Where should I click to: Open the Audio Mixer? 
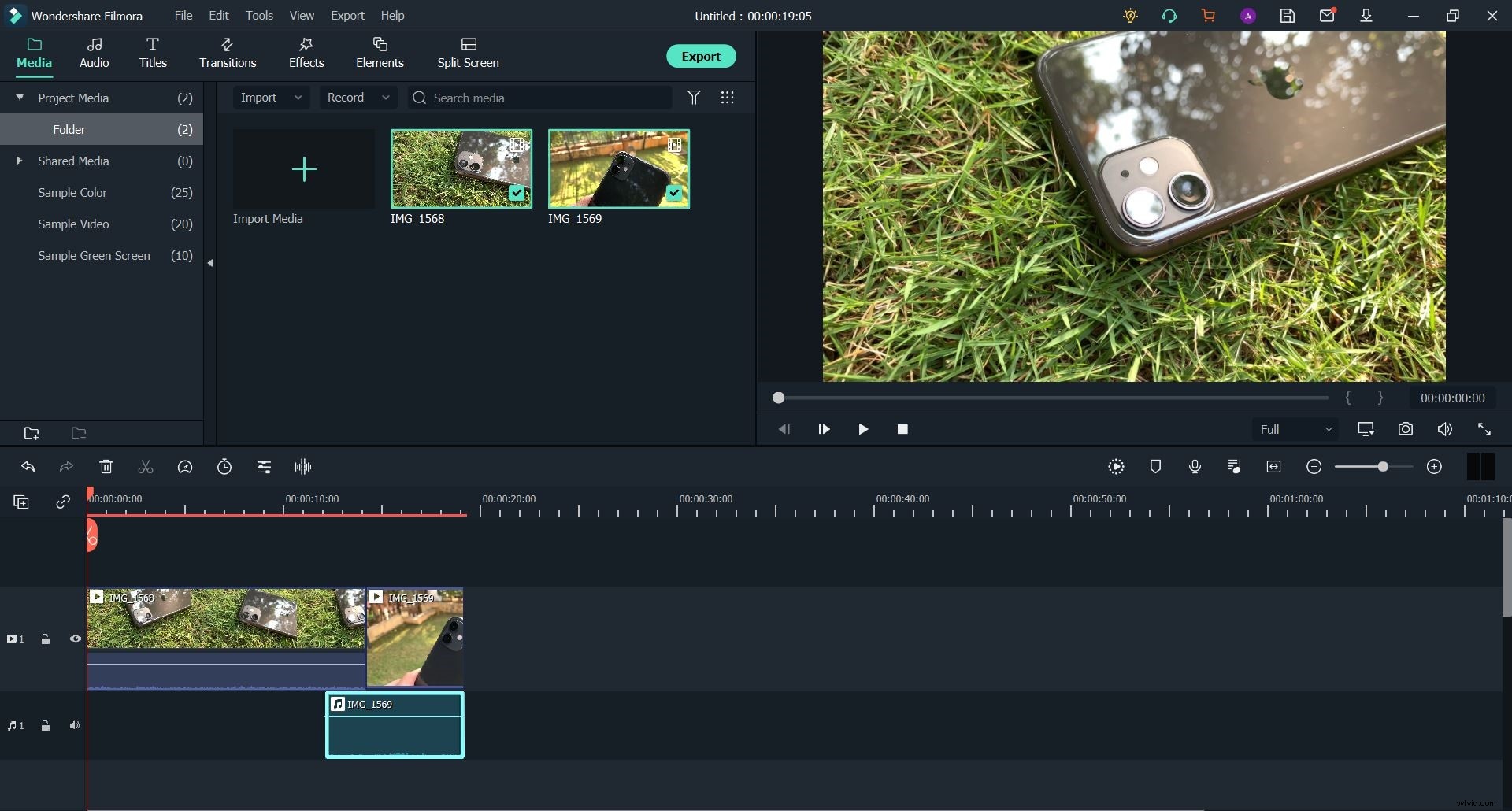(1234, 466)
